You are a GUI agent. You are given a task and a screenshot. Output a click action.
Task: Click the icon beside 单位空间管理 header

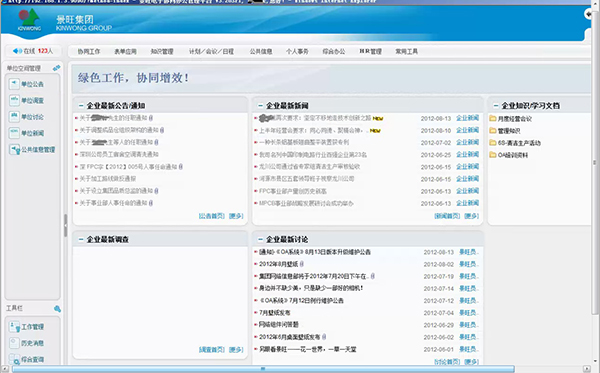[x=57, y=68]
